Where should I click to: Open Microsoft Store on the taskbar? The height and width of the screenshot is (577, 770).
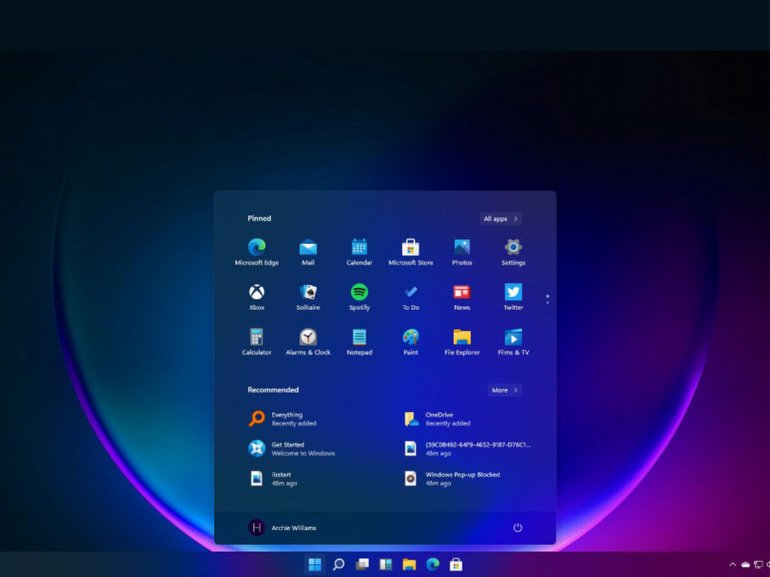point(456,564)
